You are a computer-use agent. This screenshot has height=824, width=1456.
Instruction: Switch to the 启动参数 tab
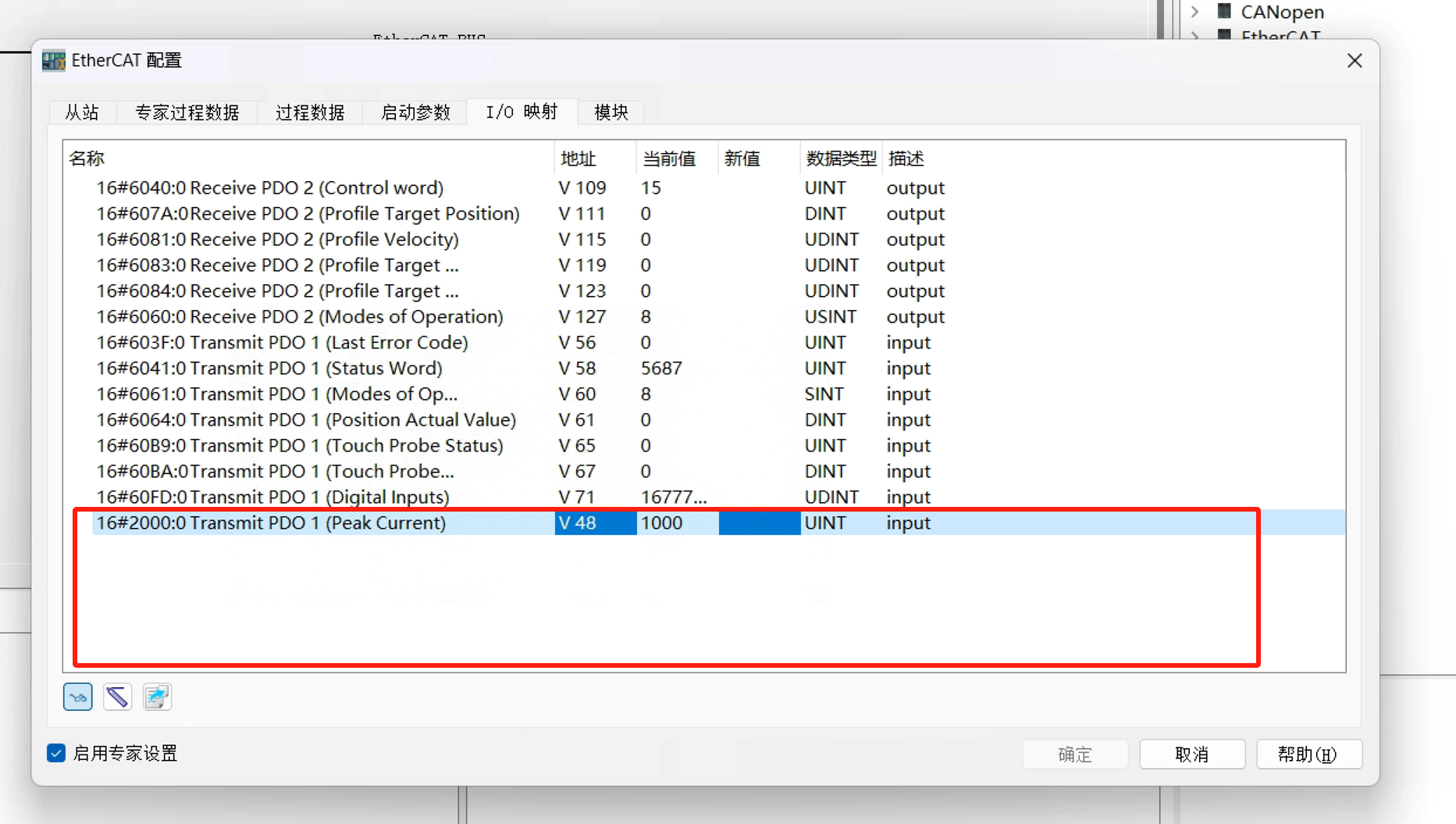pyautogui.click(x=415, y=112)
